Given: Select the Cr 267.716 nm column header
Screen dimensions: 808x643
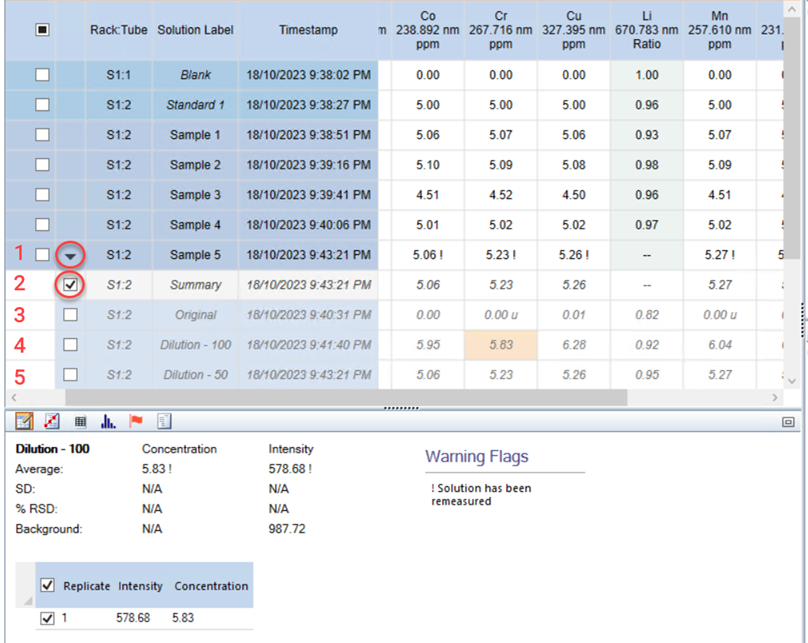Looking at the screenshot, I should pos(500,30).
